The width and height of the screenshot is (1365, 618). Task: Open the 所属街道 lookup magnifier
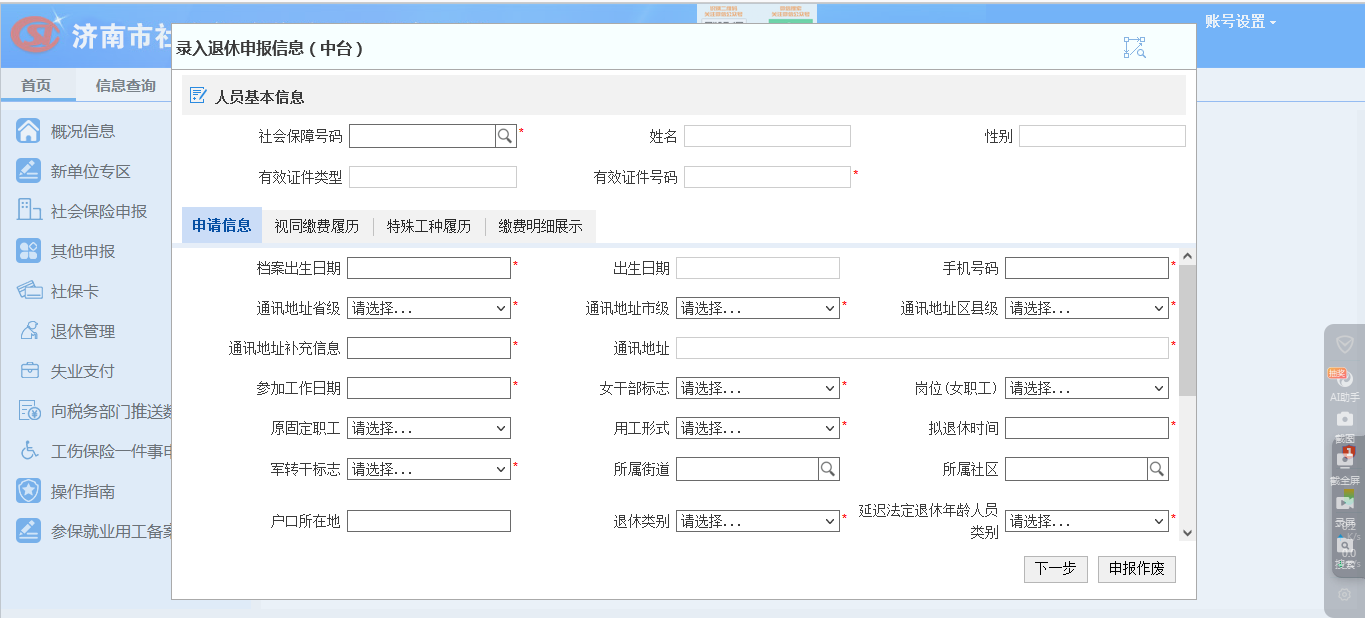[x=829, y=469]
